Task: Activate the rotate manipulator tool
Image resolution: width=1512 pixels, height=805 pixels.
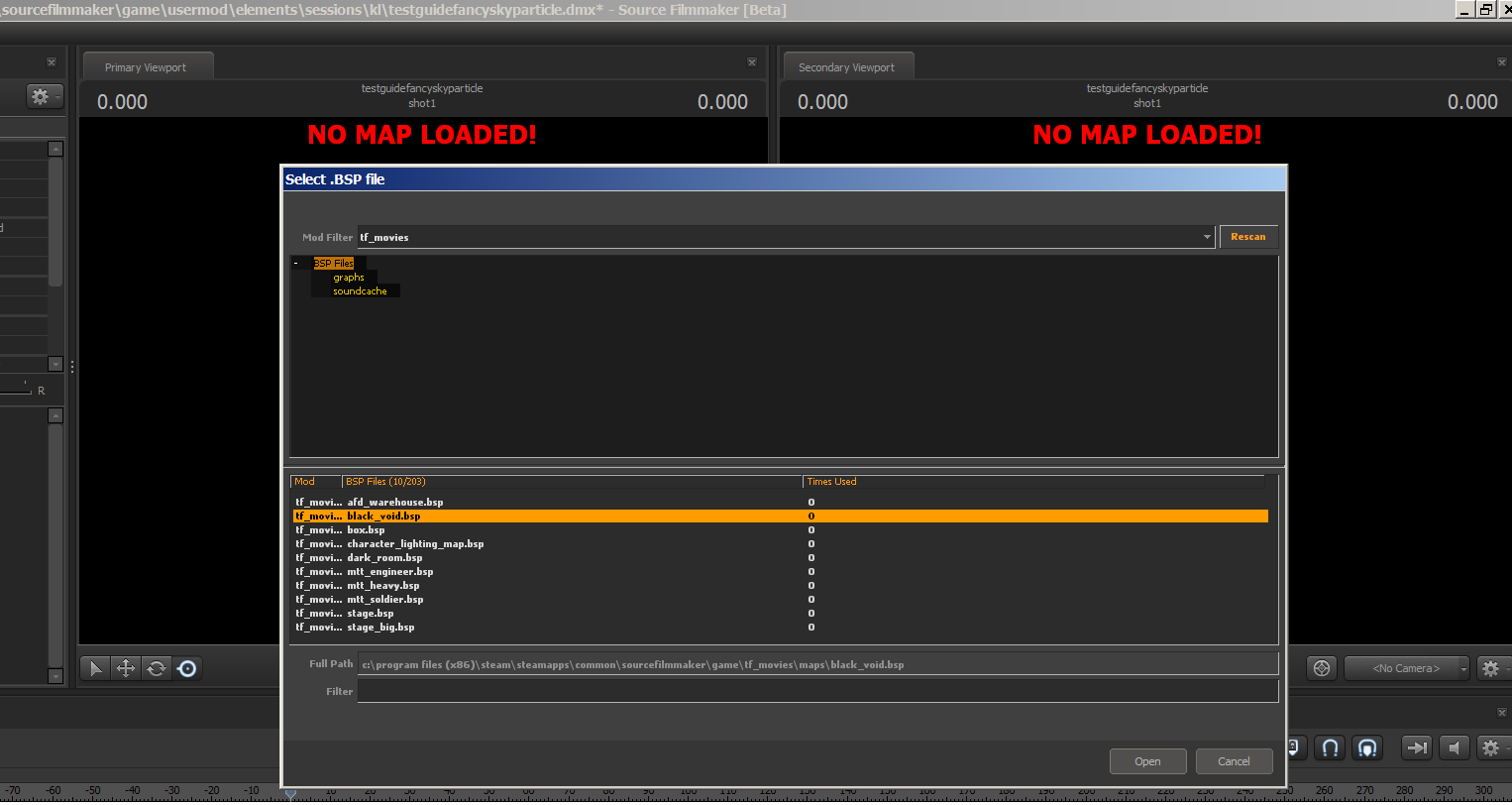Action: [157, 668]
